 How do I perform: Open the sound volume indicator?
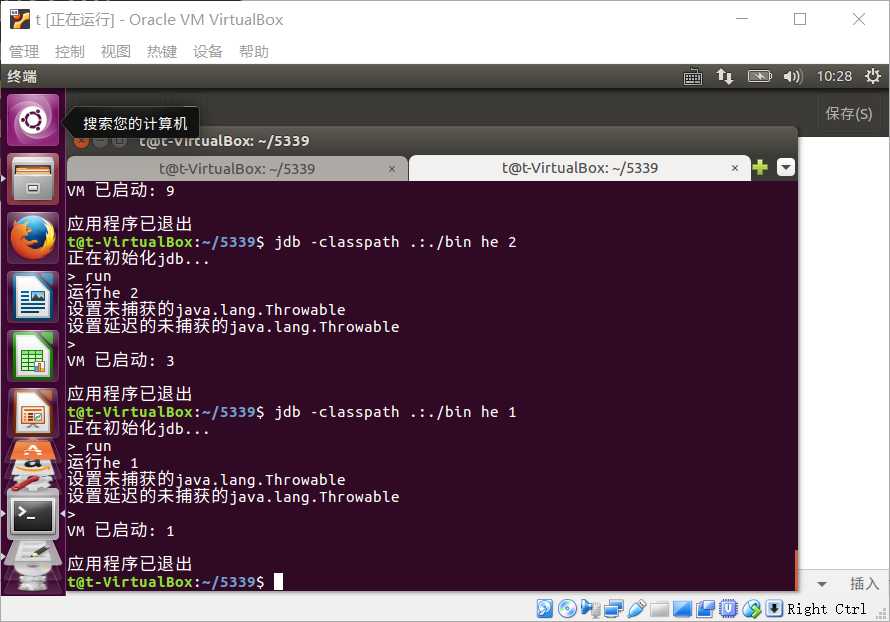click(792, 76)
